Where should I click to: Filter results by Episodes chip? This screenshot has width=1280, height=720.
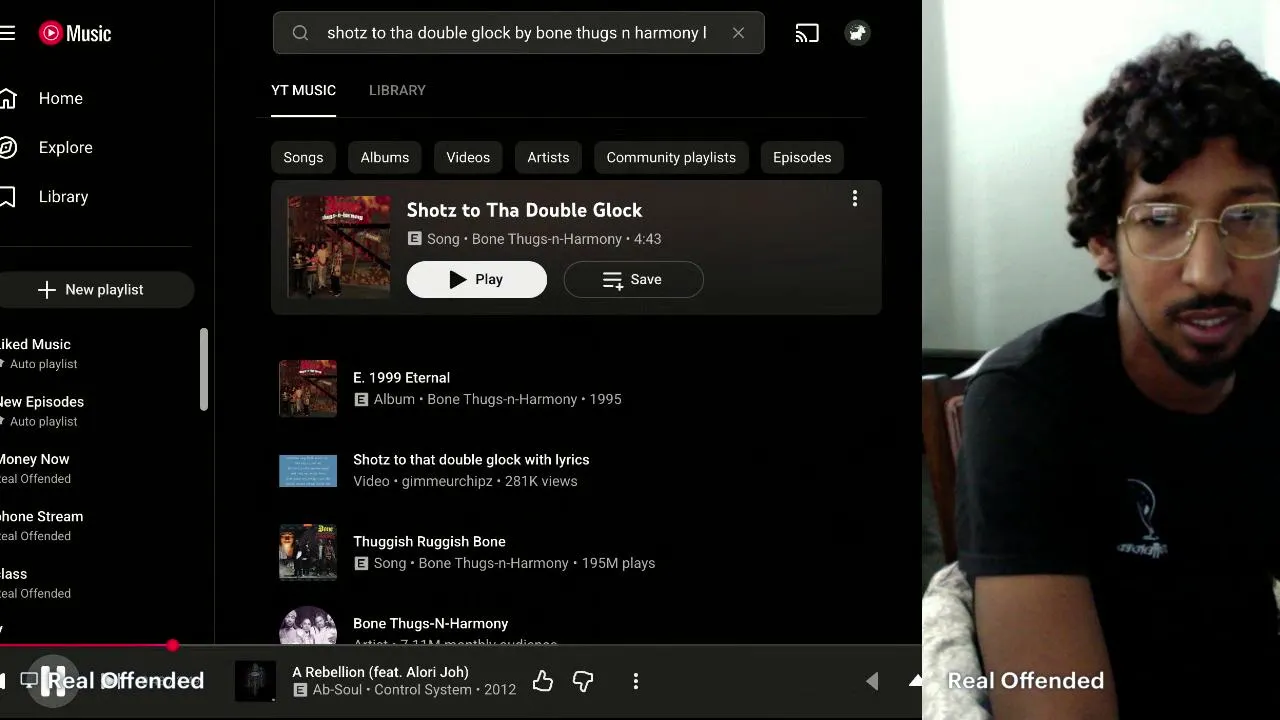(802, 157)
